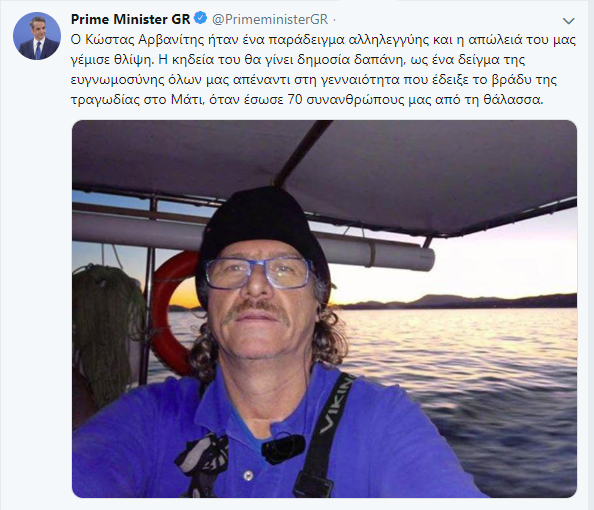The image size is (594, 510).
Task: Expand the tweet options chevron menu
Action: [x=569, y=21]
